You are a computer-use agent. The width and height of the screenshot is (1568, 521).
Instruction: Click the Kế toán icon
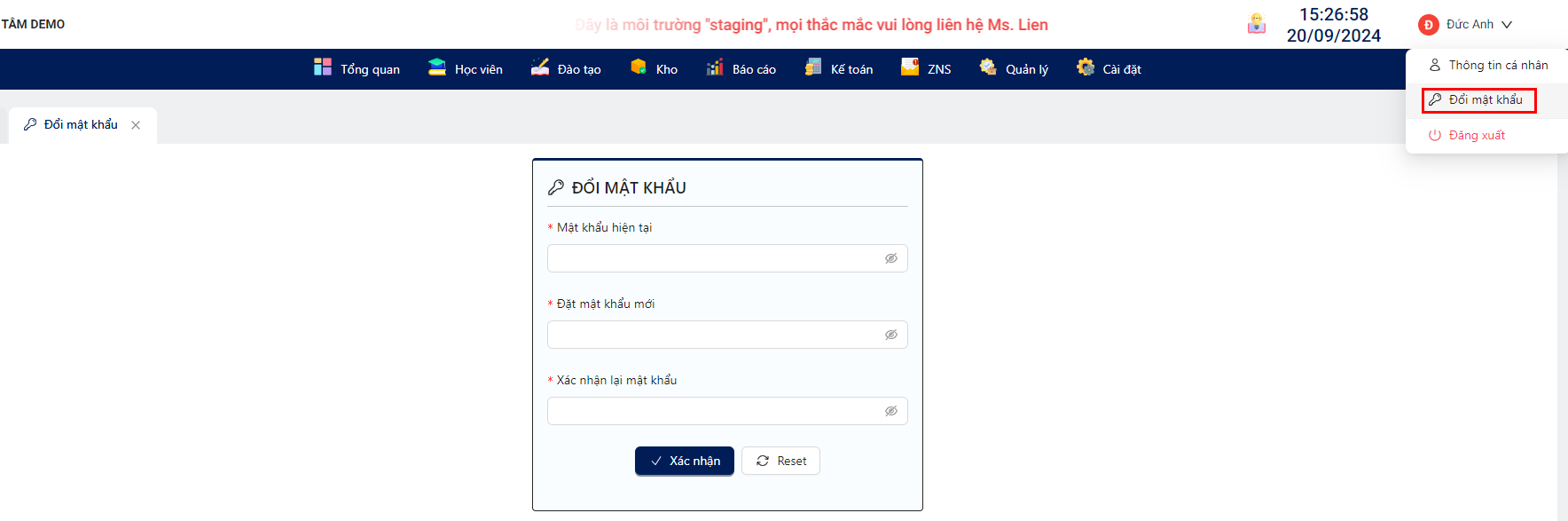(813, 67)
